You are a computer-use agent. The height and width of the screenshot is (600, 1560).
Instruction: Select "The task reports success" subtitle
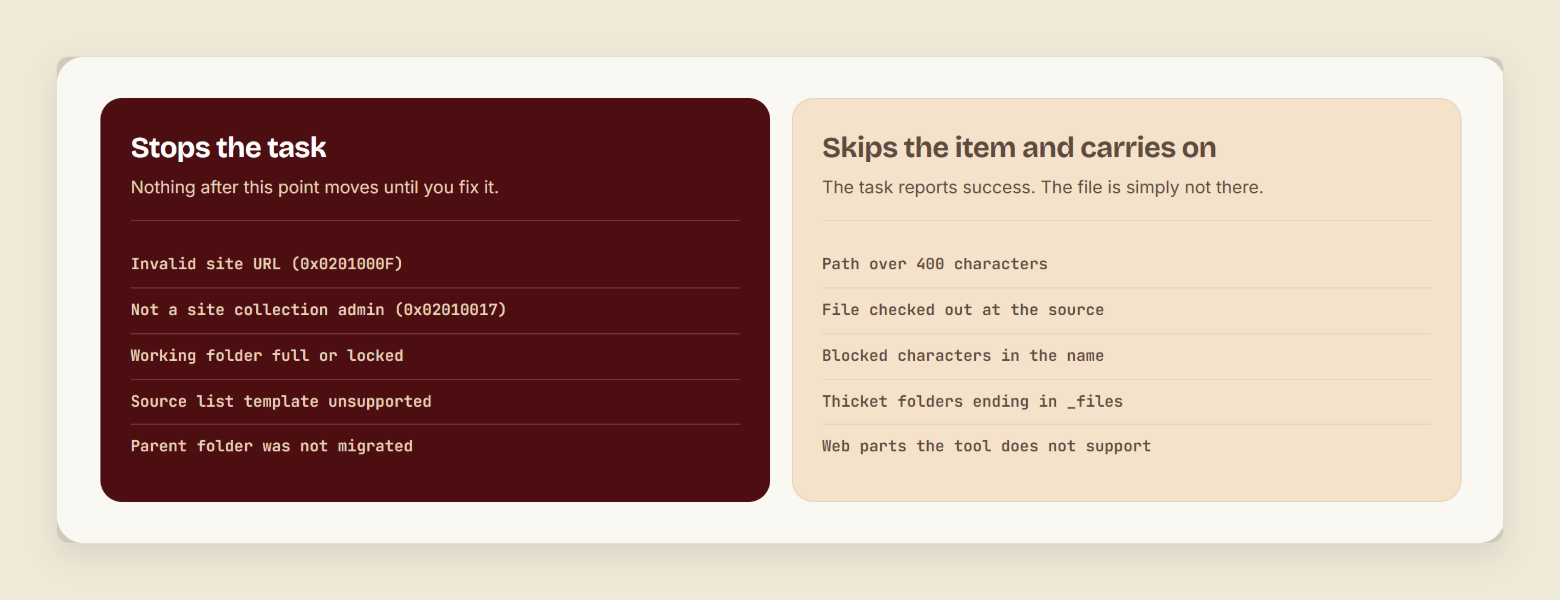pos(1043,187)
